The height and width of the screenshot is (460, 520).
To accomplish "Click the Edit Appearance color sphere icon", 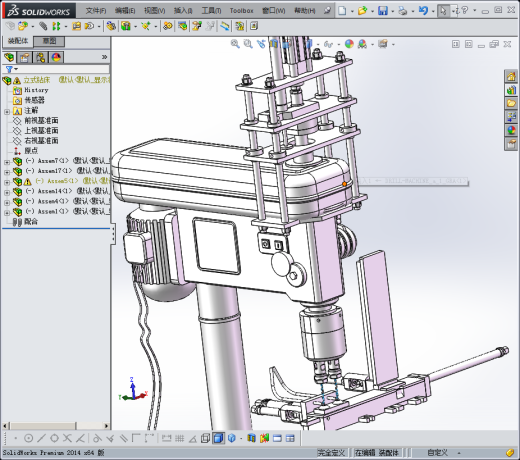I will [x=349, y=44].
